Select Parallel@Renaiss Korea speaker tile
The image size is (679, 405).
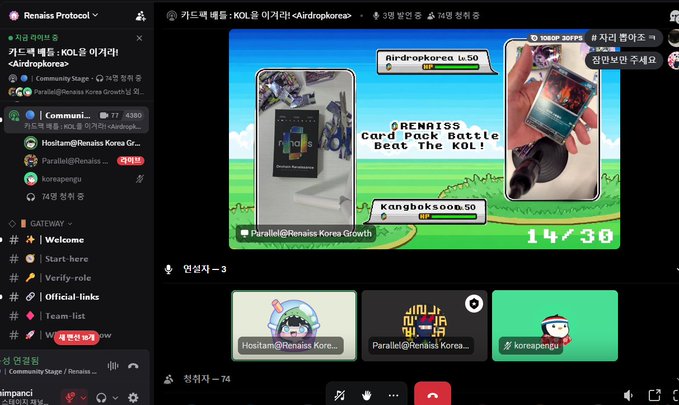point(424,326)
